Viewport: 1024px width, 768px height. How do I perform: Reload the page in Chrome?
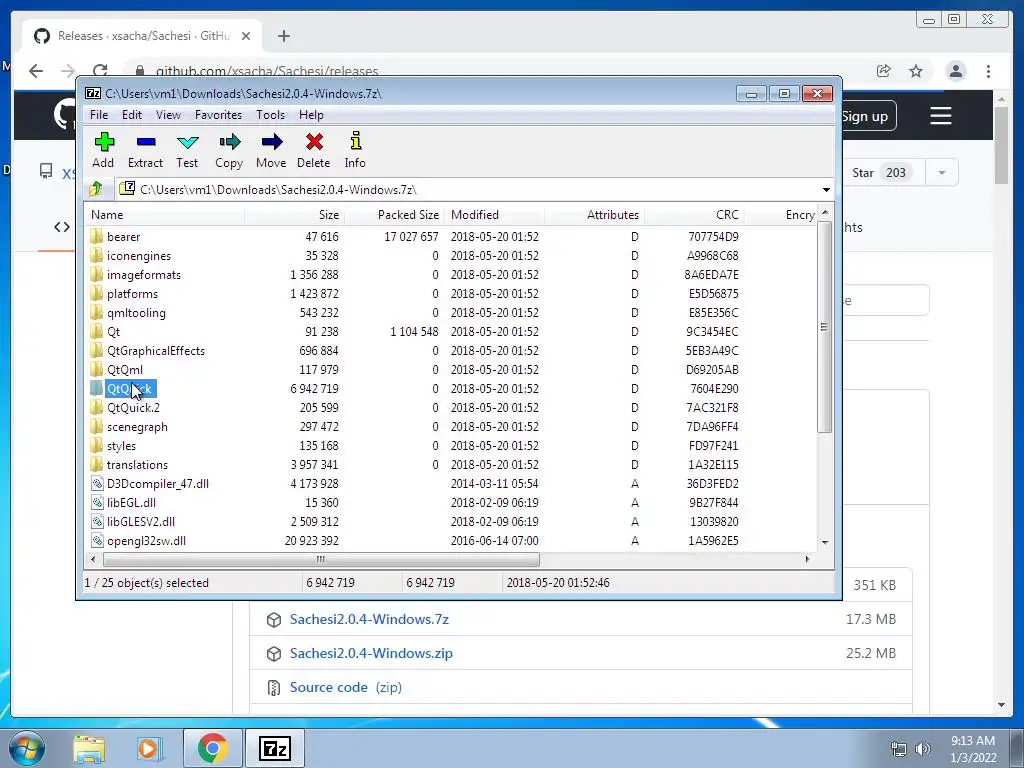coord(100,71)
